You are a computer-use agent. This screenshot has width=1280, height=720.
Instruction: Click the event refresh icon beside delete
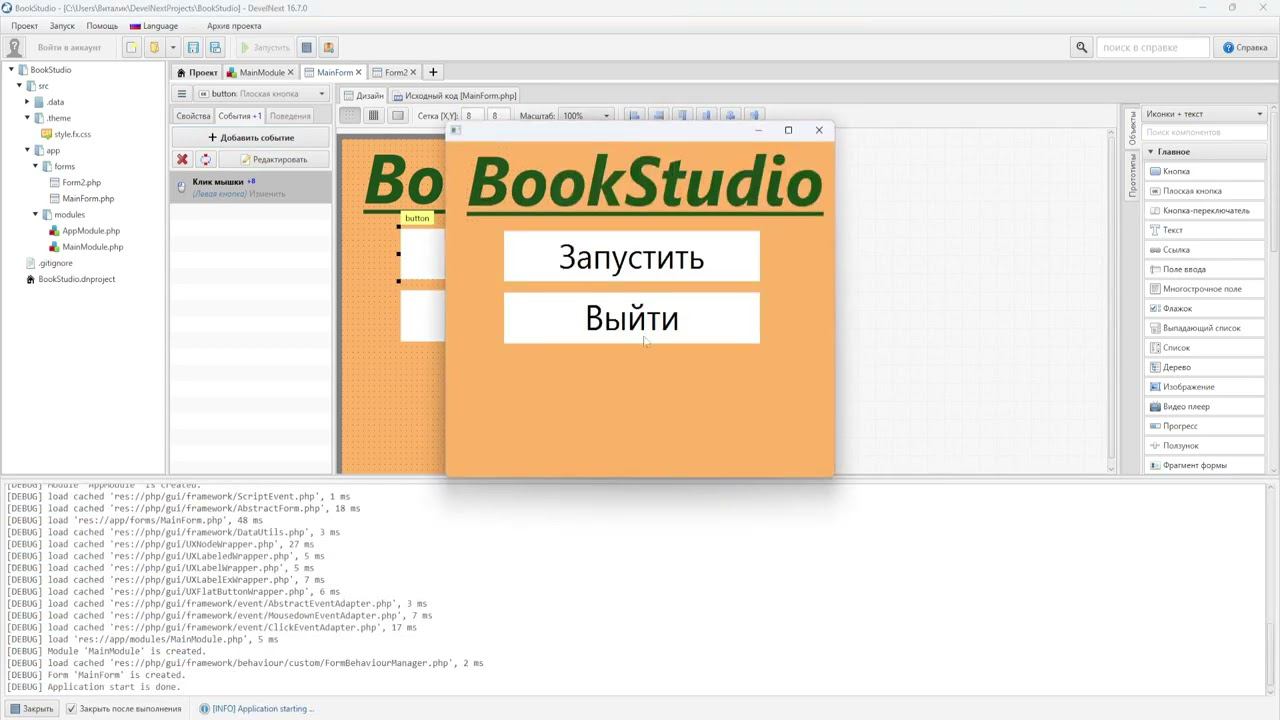point(205,159)
